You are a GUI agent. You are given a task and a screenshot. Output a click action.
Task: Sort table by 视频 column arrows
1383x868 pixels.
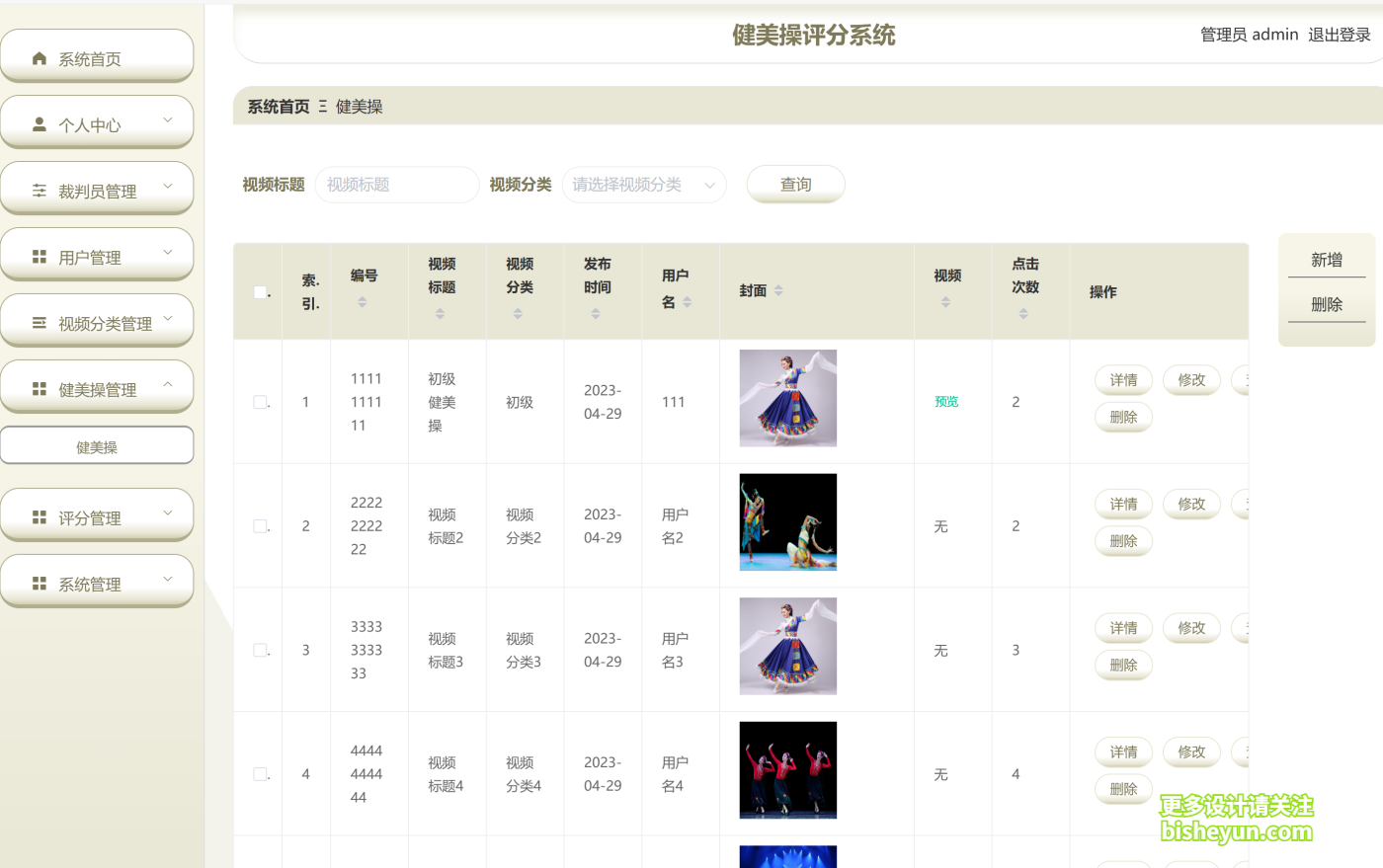click(946, 302)
